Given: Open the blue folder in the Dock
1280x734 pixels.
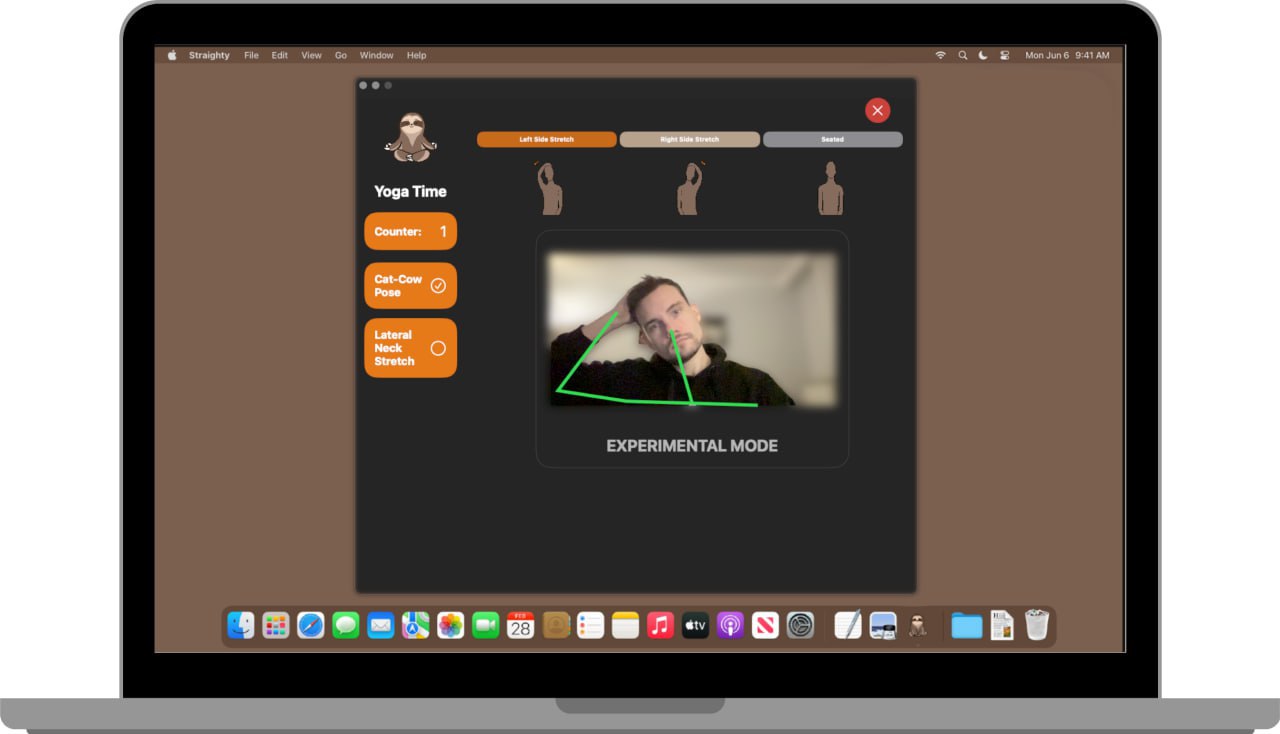Looking at the screenshot, I should (967, 626).
